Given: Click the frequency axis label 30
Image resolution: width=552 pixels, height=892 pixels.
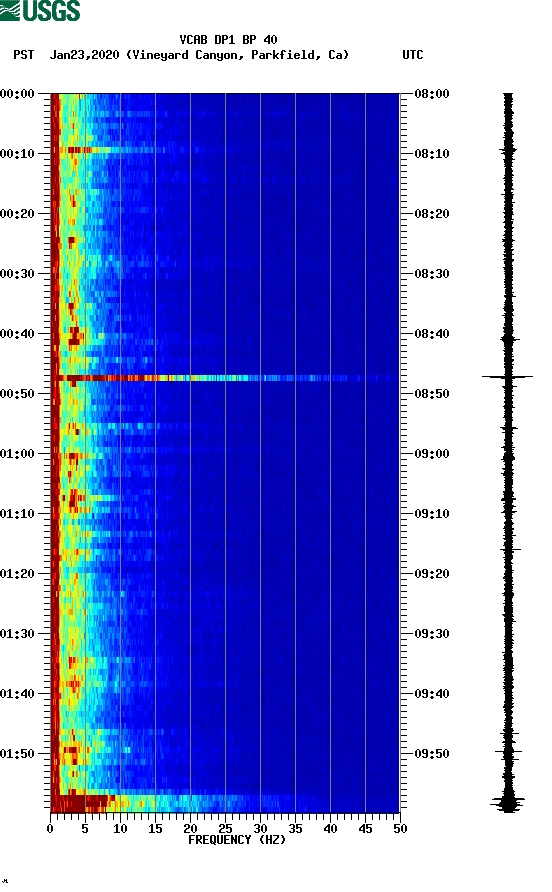Looking at the screenshot, I should coord(260,829).
